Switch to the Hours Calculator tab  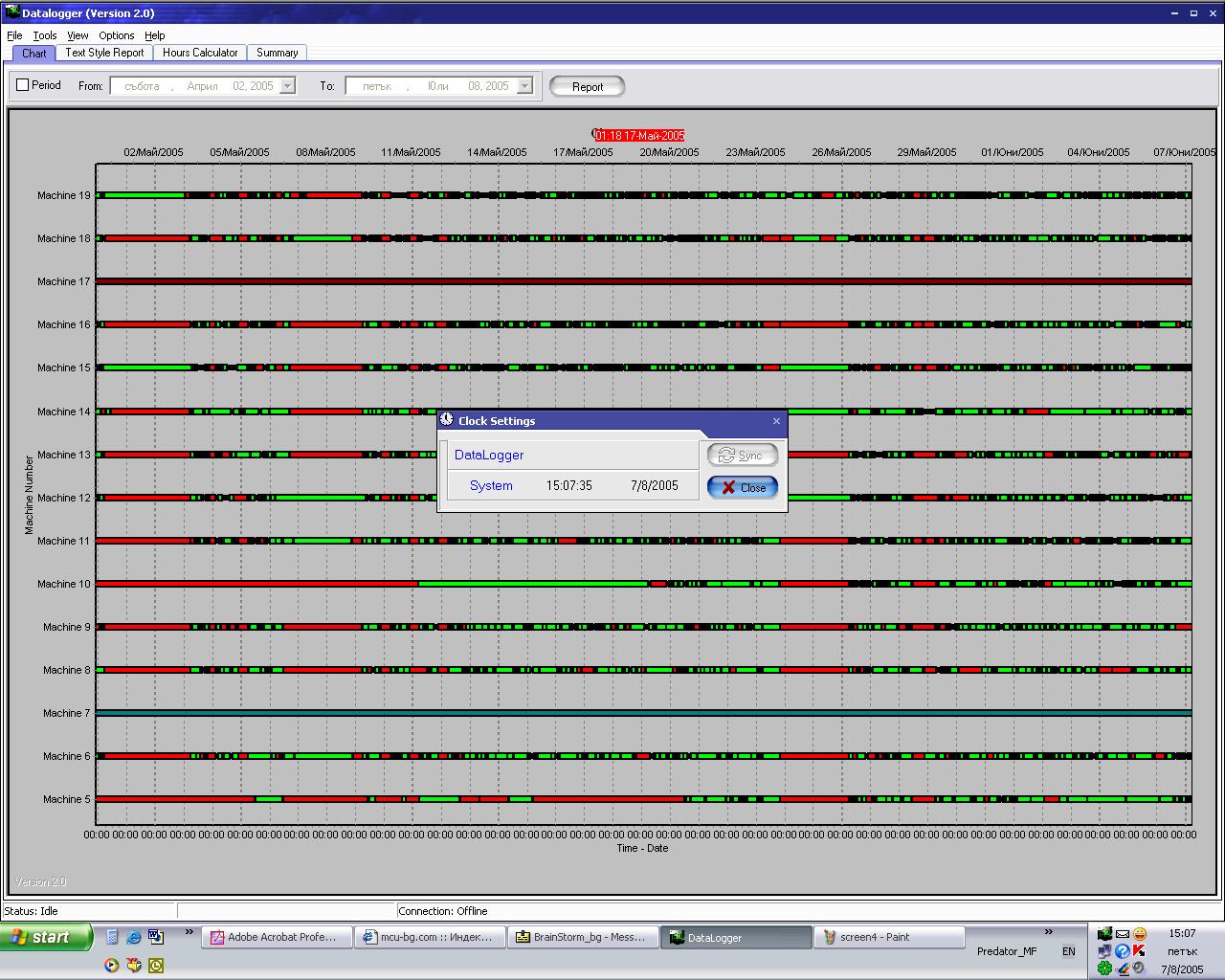tap(200, 53)
